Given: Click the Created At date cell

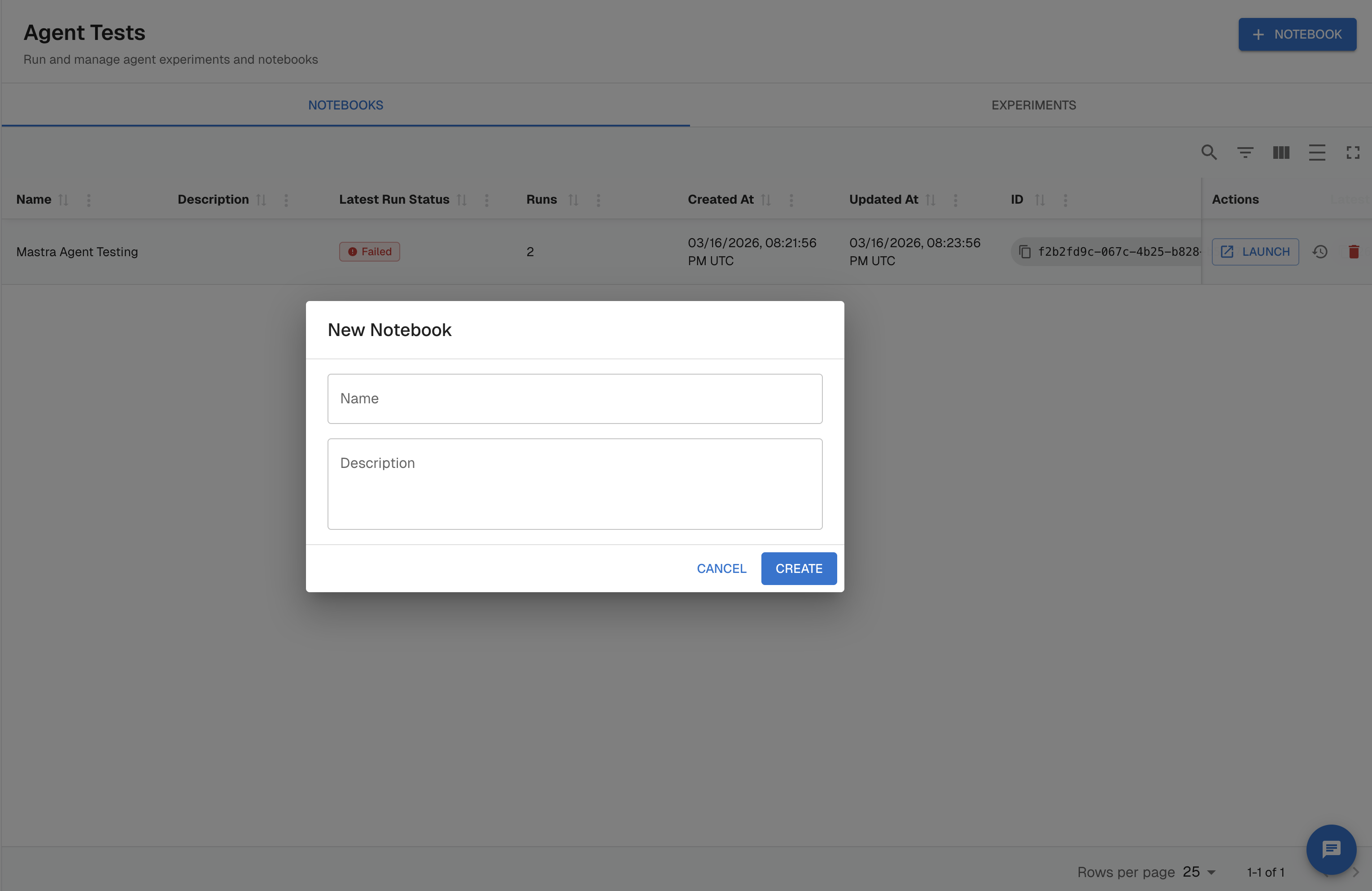Looking at the screenshot, I should [x=752, y=252].
